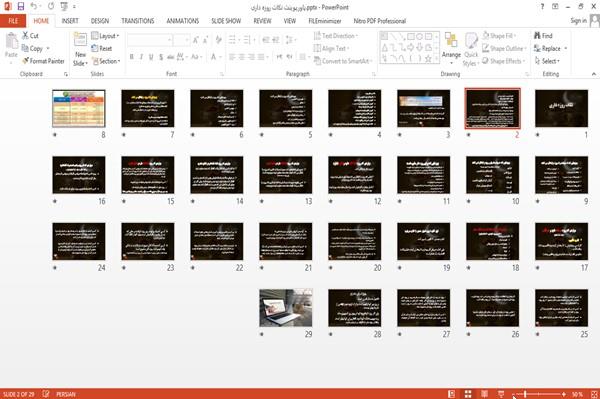
Task: Open the TRANSITIONS ribbon tab
Action: [138, 21]
